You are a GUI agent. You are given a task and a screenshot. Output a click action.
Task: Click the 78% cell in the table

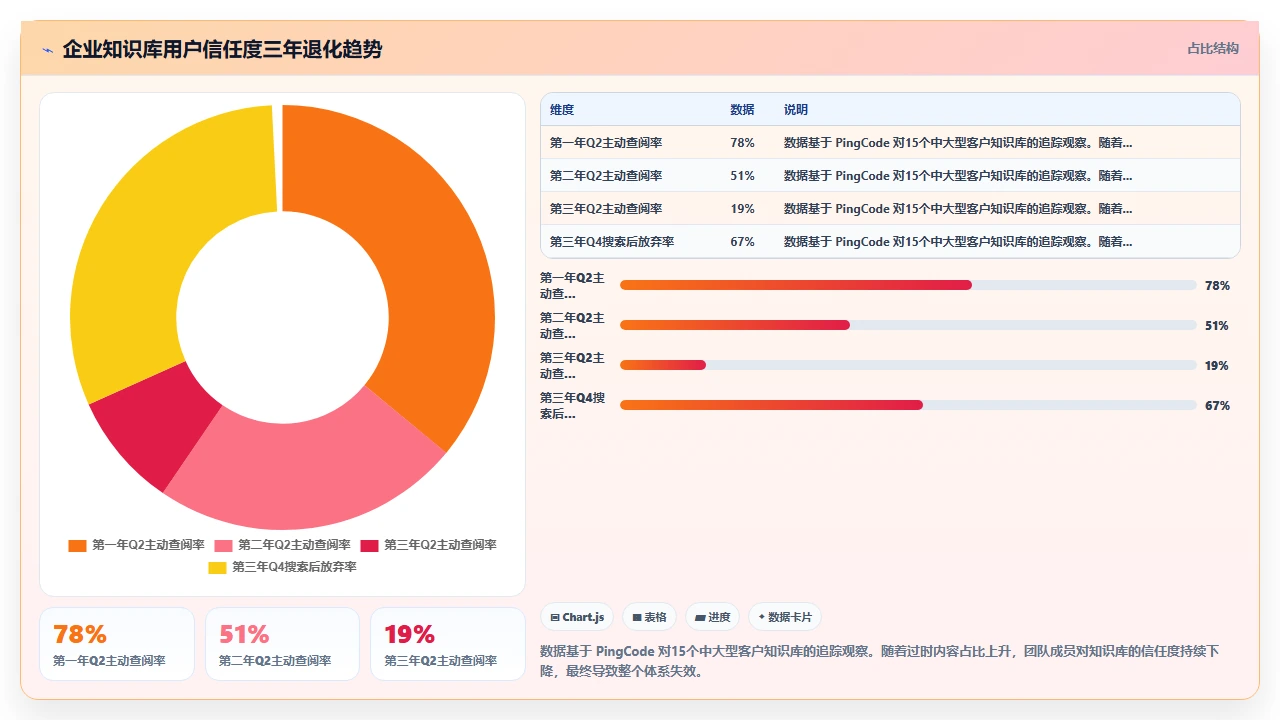tap(742, 143)
